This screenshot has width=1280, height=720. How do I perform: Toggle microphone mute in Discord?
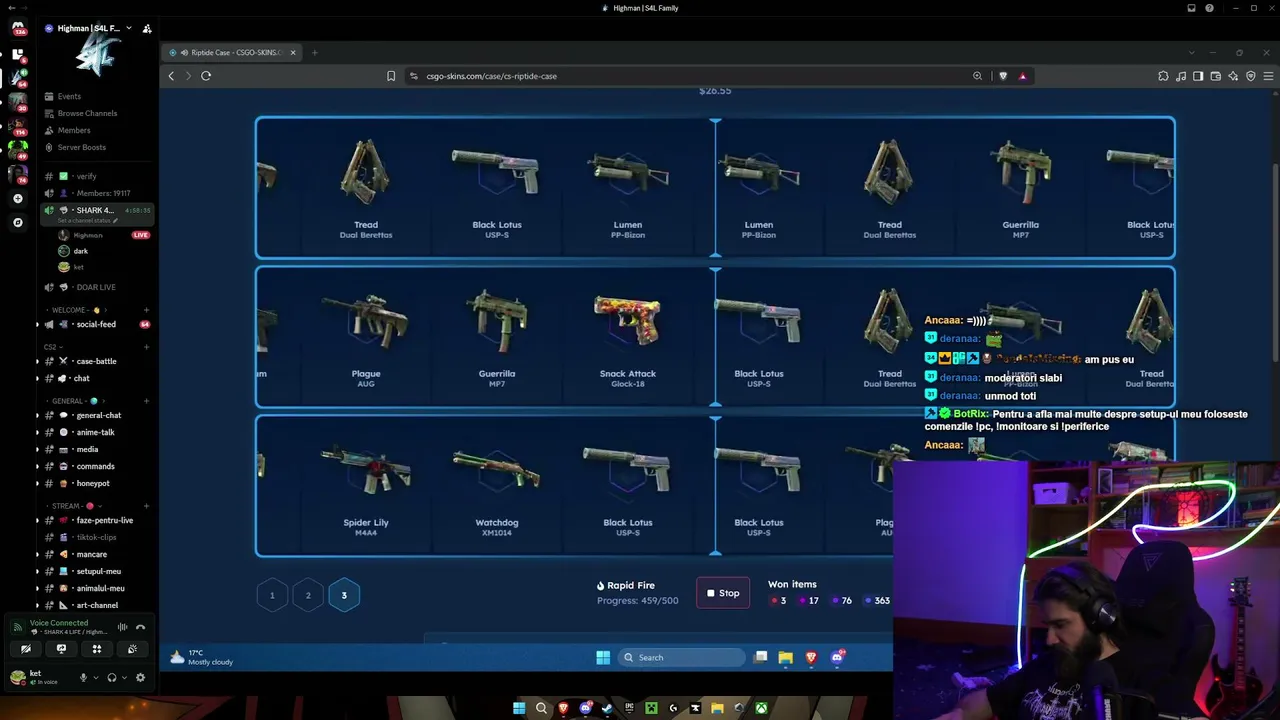83,677
